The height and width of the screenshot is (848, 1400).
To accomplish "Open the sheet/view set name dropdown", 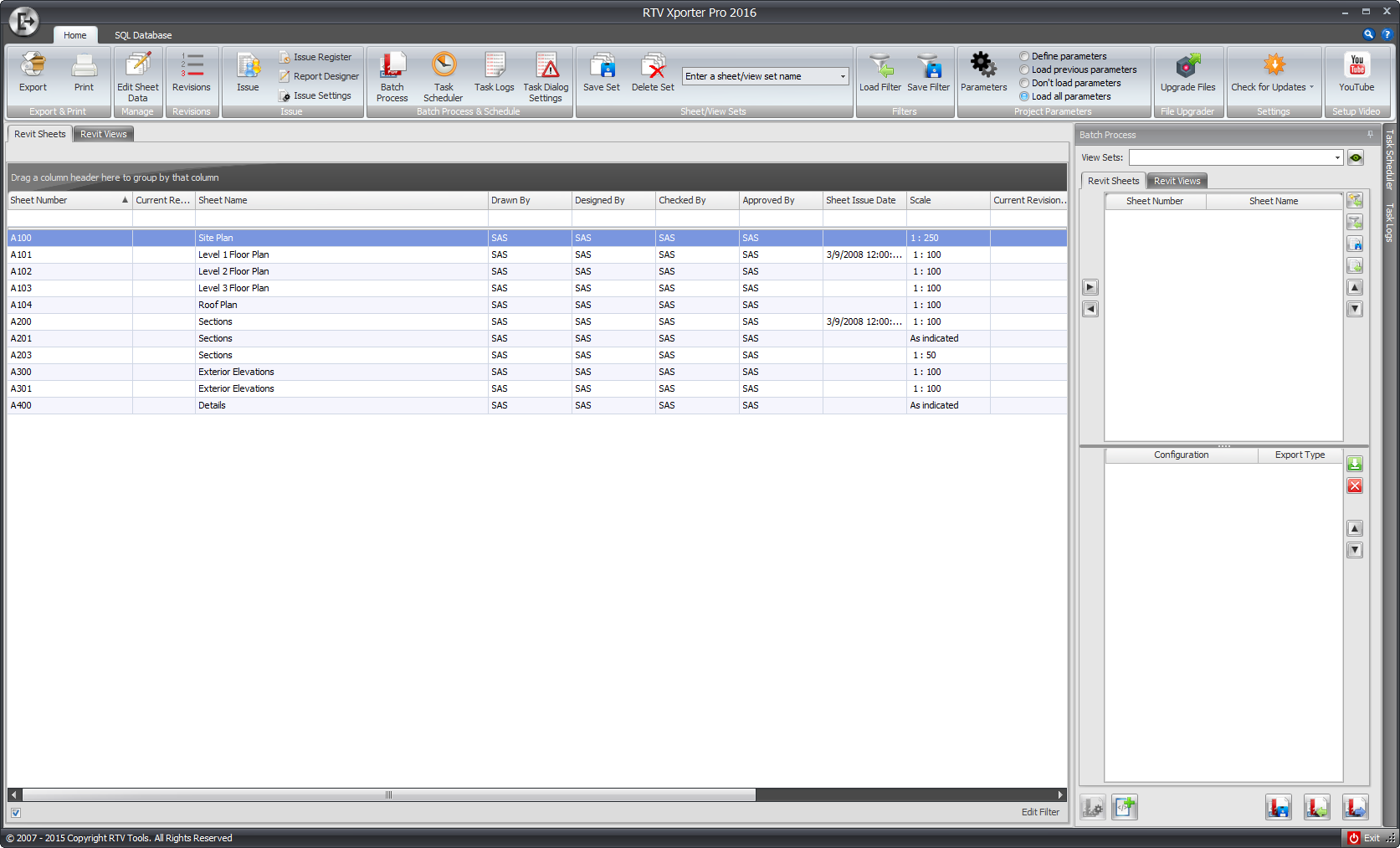I will pos(843,75).
